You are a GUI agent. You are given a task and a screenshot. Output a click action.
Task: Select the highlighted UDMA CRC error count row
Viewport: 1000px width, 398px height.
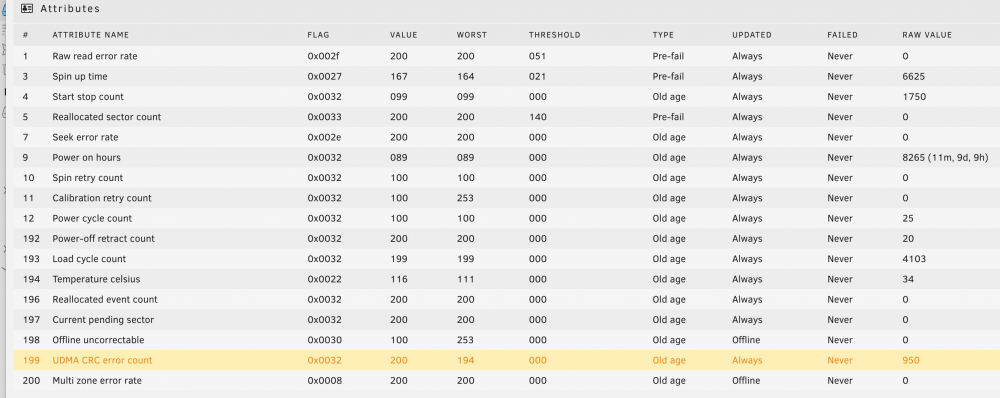506,360
